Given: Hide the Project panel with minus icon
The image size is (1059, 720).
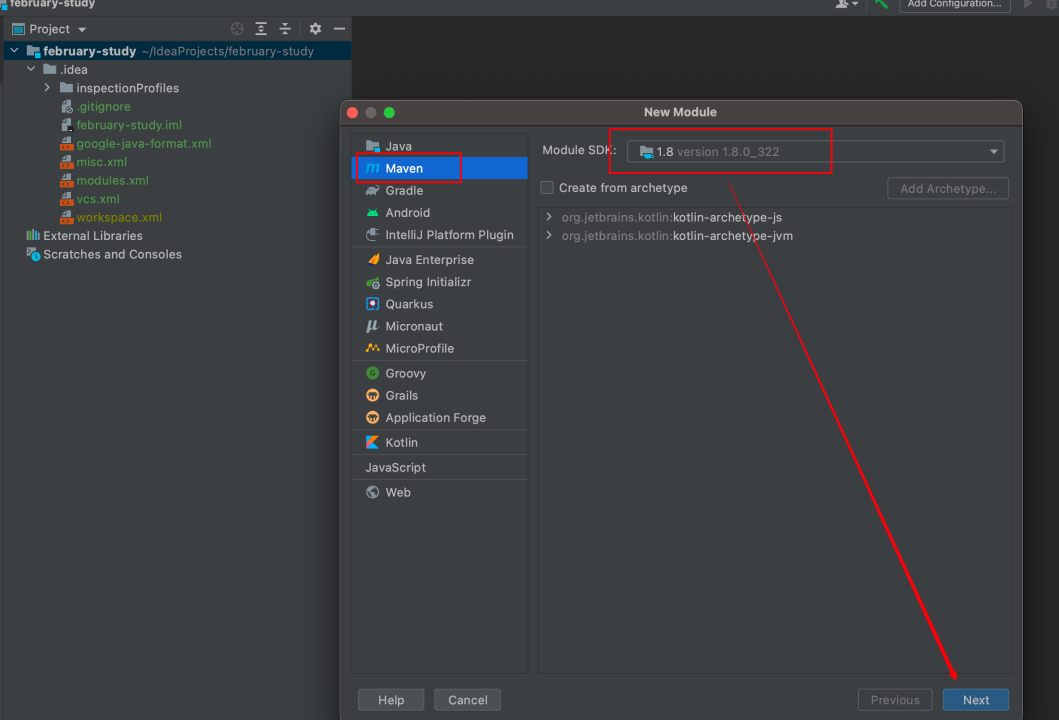Looking at the screenshot, I should click(x=340, y=28).
